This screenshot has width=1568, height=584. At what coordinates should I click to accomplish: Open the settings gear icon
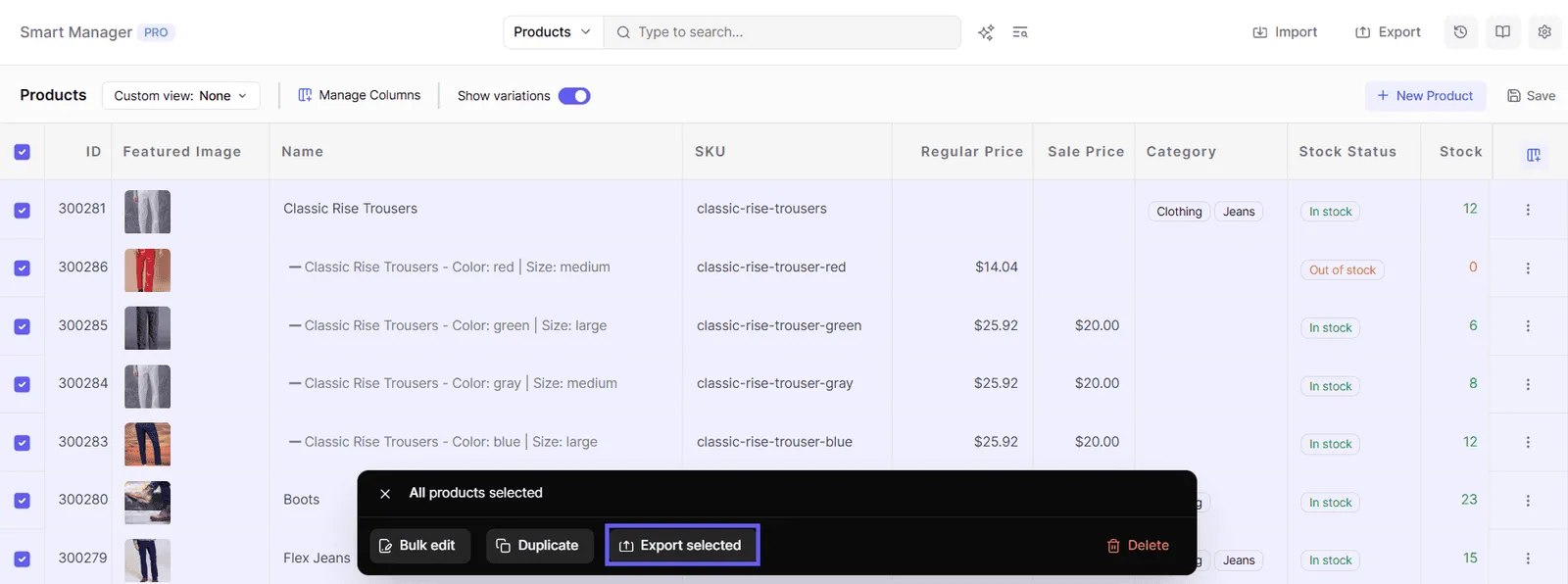1544,32
